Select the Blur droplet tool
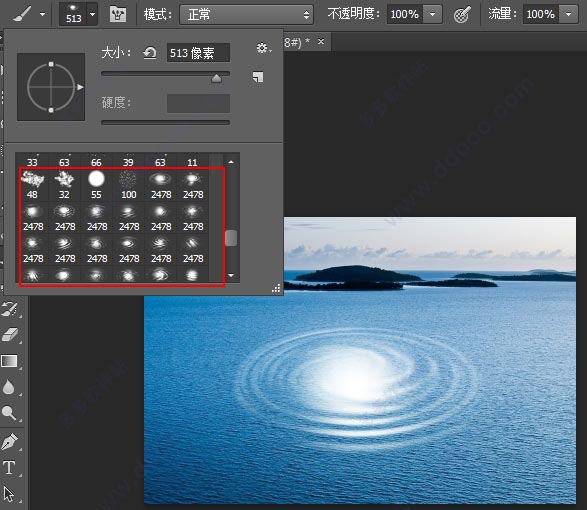 point(9,387)
